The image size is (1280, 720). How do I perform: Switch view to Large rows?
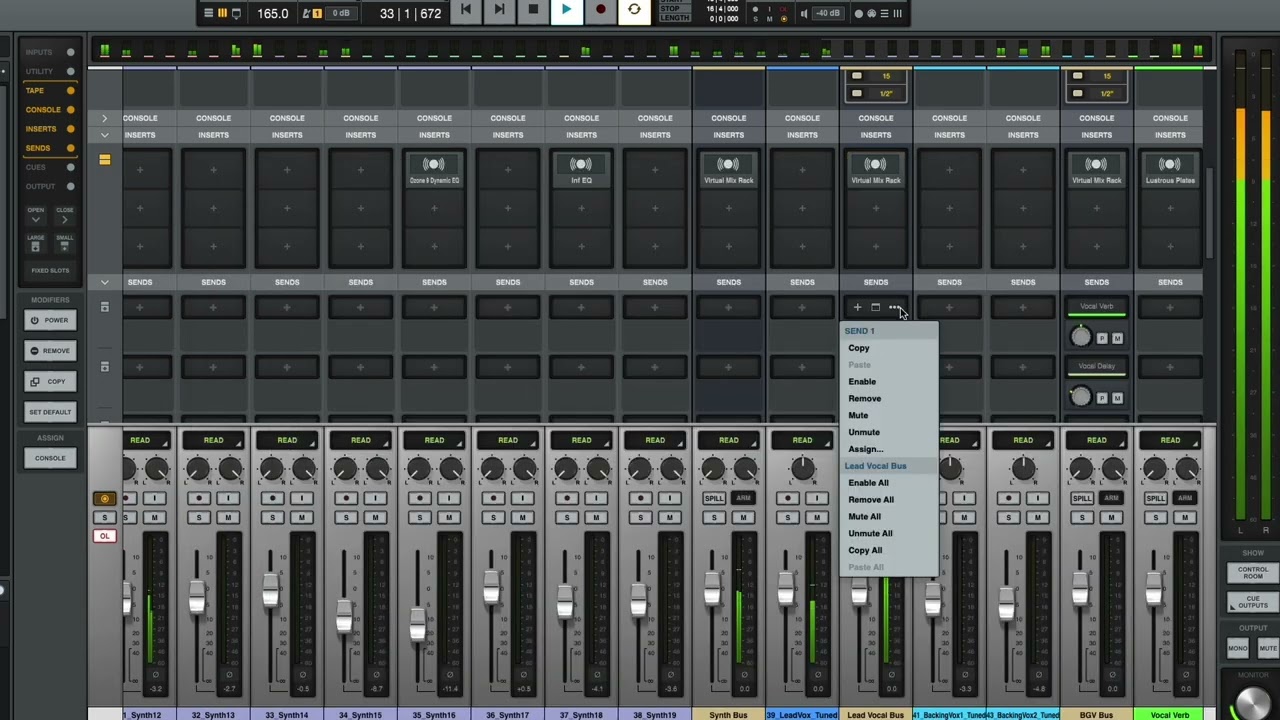[x=36, y=243]
